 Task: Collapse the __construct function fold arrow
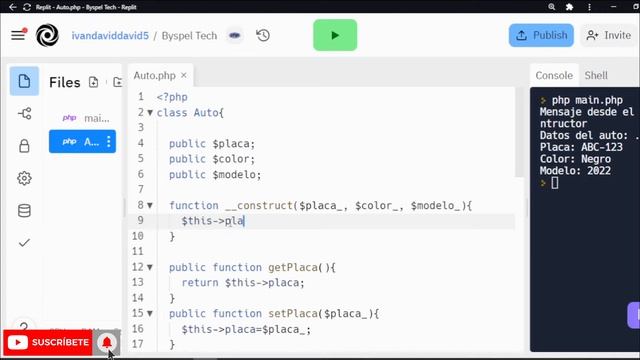coord(150,205)
